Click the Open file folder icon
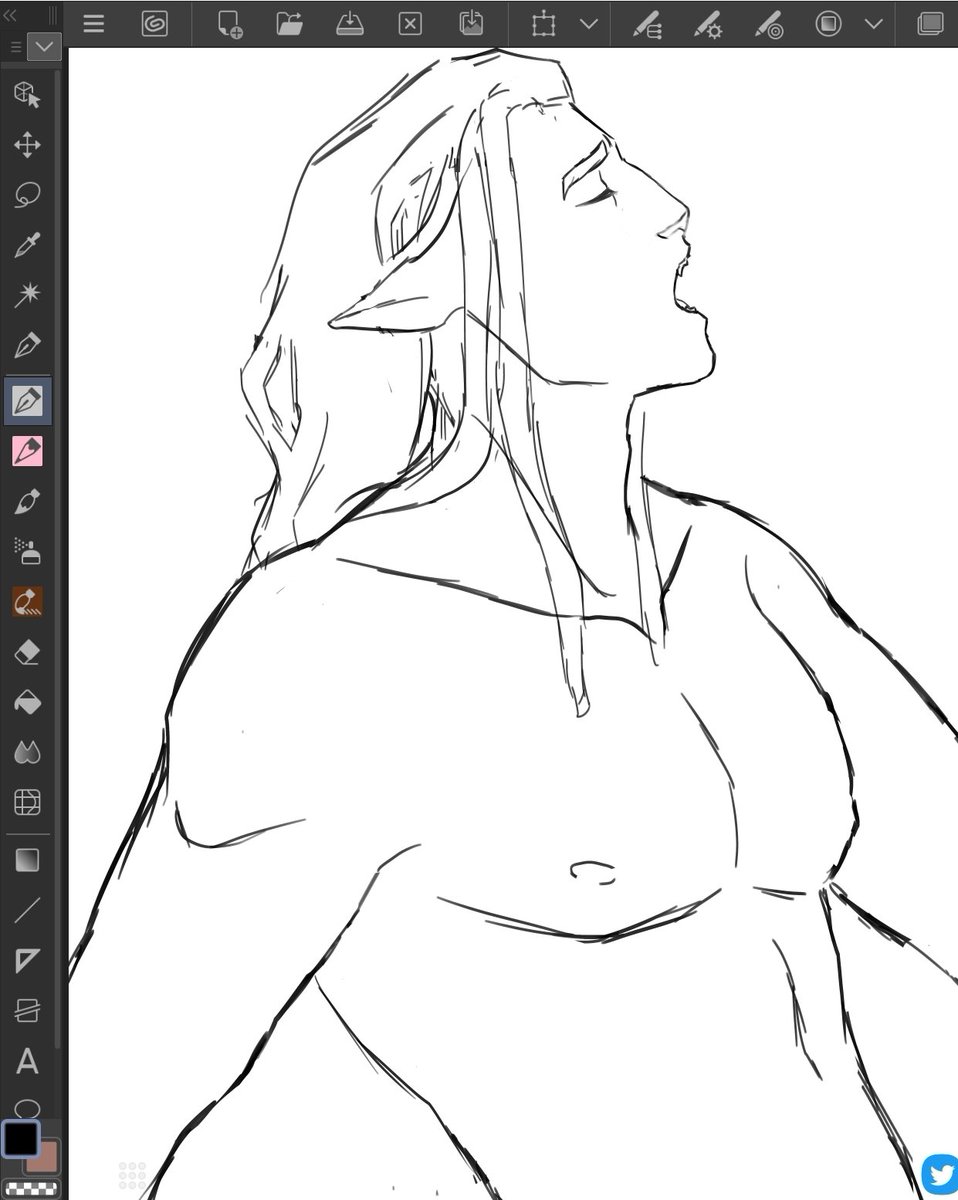 click(x=290, y=24)
